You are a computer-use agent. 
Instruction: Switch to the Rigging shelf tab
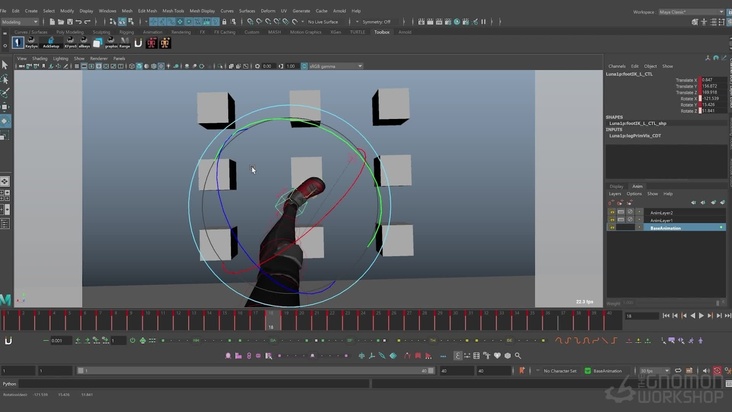127,32
